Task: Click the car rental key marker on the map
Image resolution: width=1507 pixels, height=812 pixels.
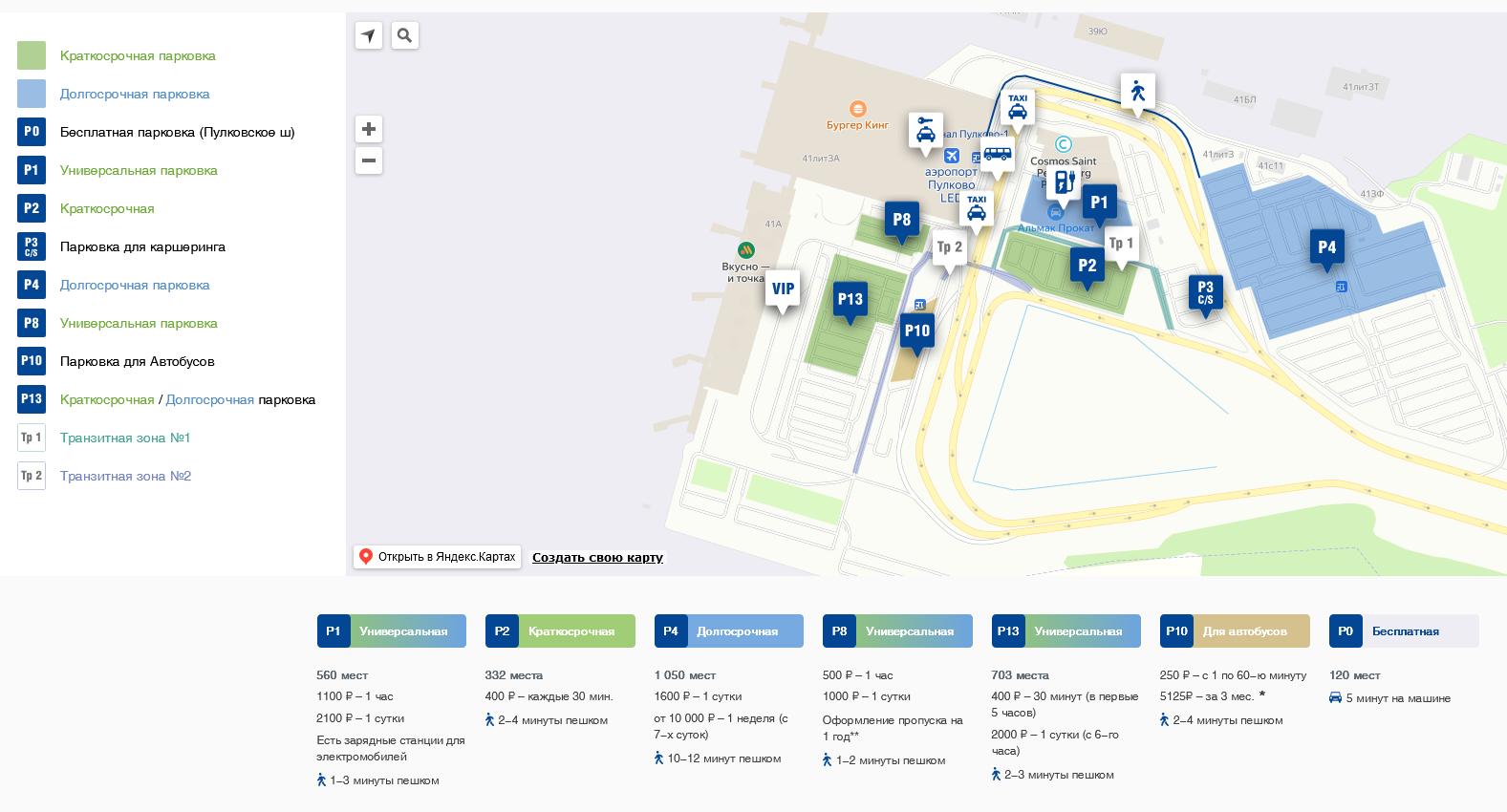Action: pyautogui.click(x=925, y=130)
